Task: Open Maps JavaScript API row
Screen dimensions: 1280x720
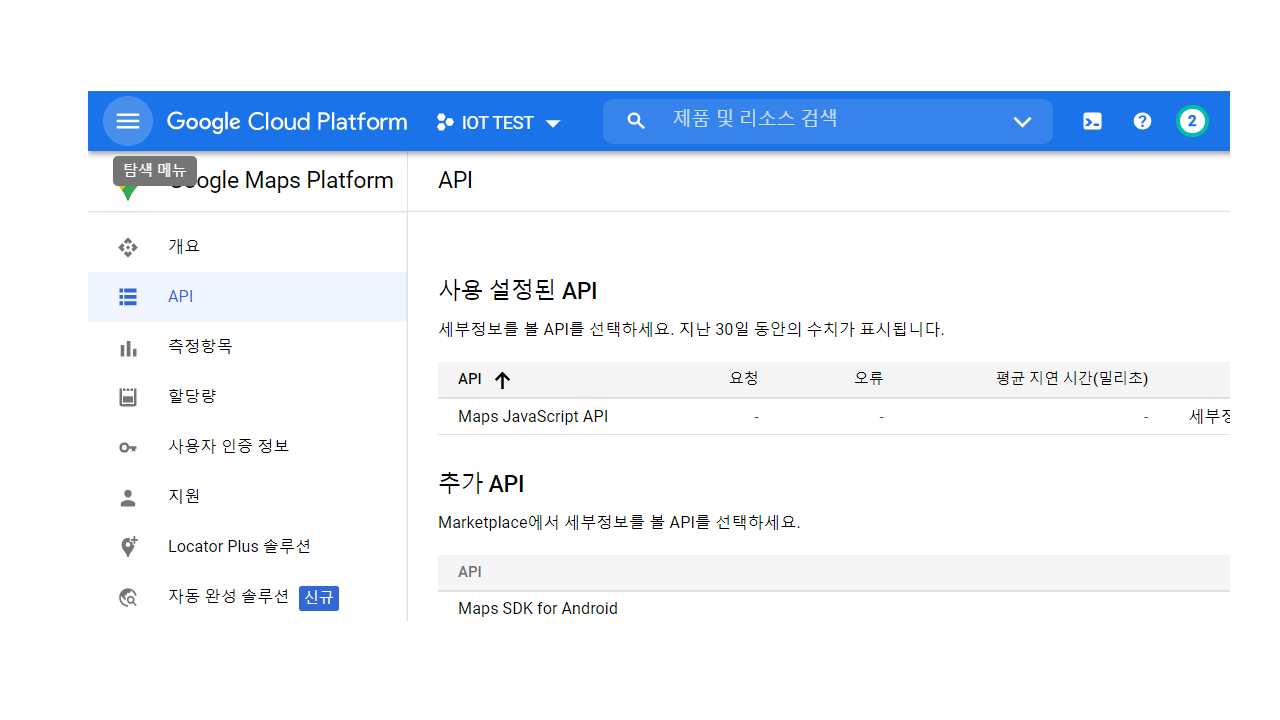Action: (533, 417)
